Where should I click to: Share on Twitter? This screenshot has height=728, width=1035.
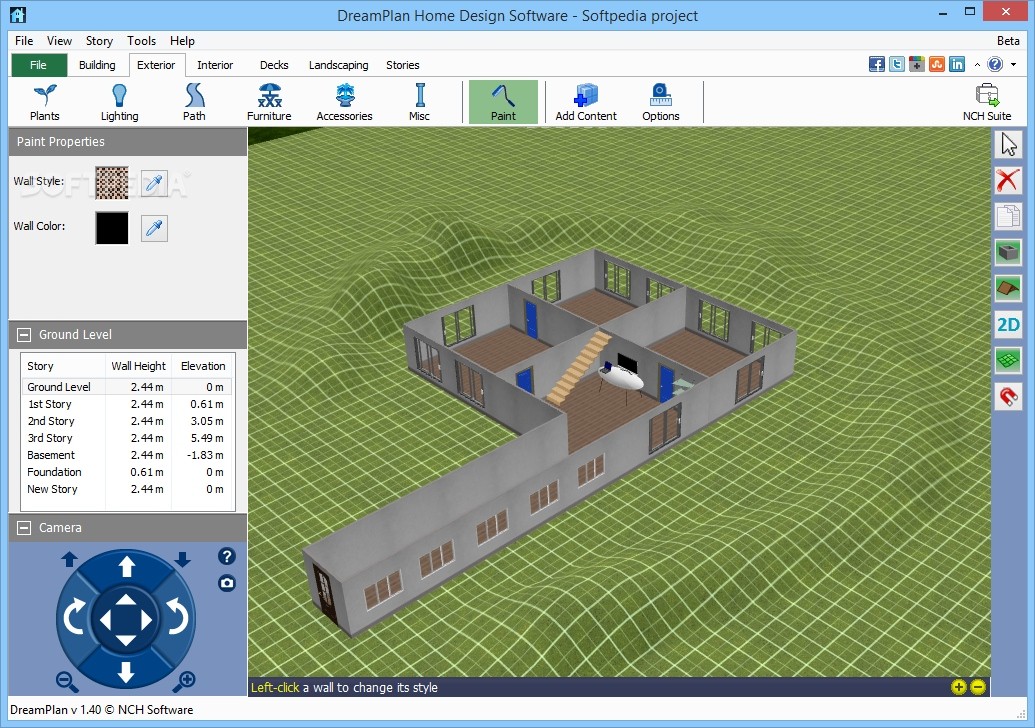coord(896,64)
